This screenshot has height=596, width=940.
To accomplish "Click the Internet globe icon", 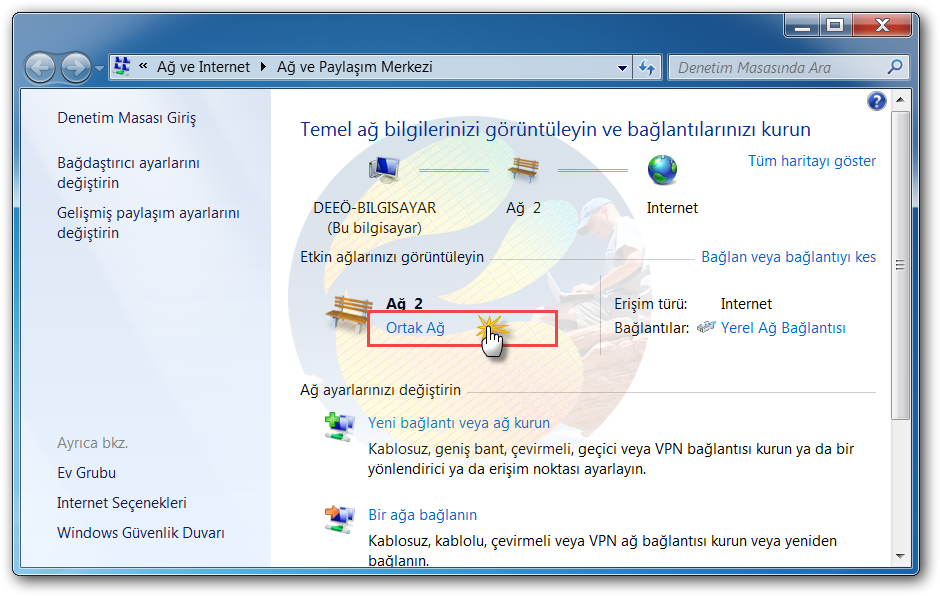I will pyautogui.click(x=662, y=170).
